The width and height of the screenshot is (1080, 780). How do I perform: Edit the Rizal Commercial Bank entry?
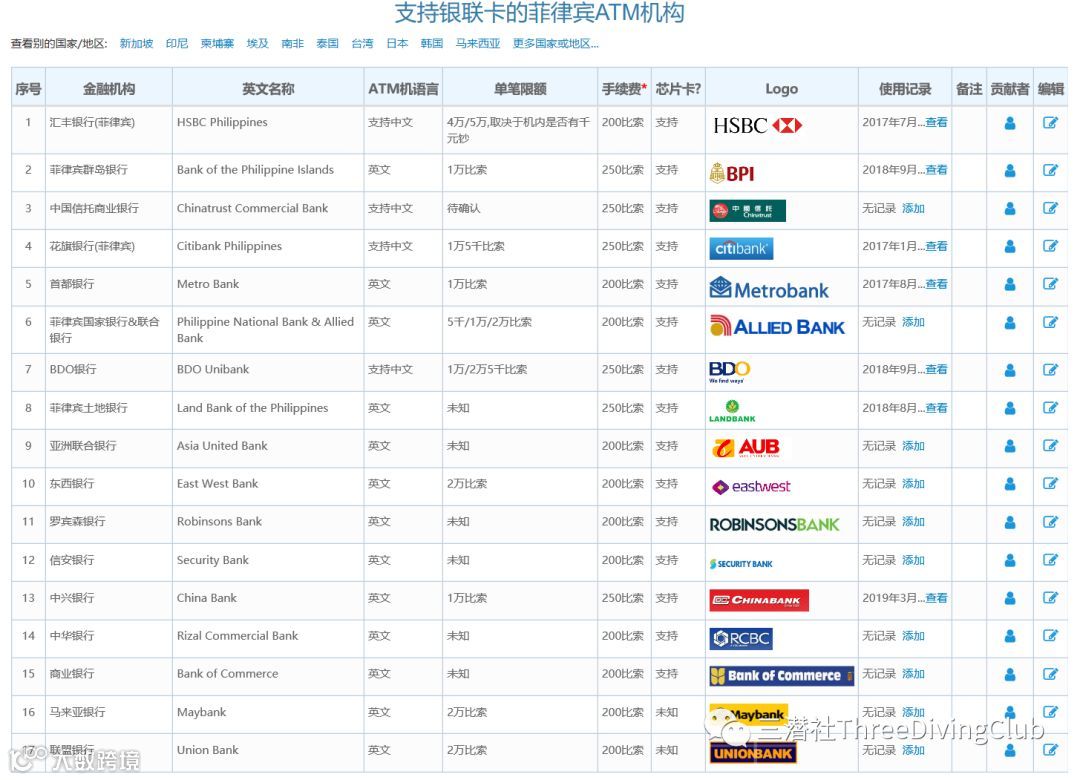(1050, 636)
